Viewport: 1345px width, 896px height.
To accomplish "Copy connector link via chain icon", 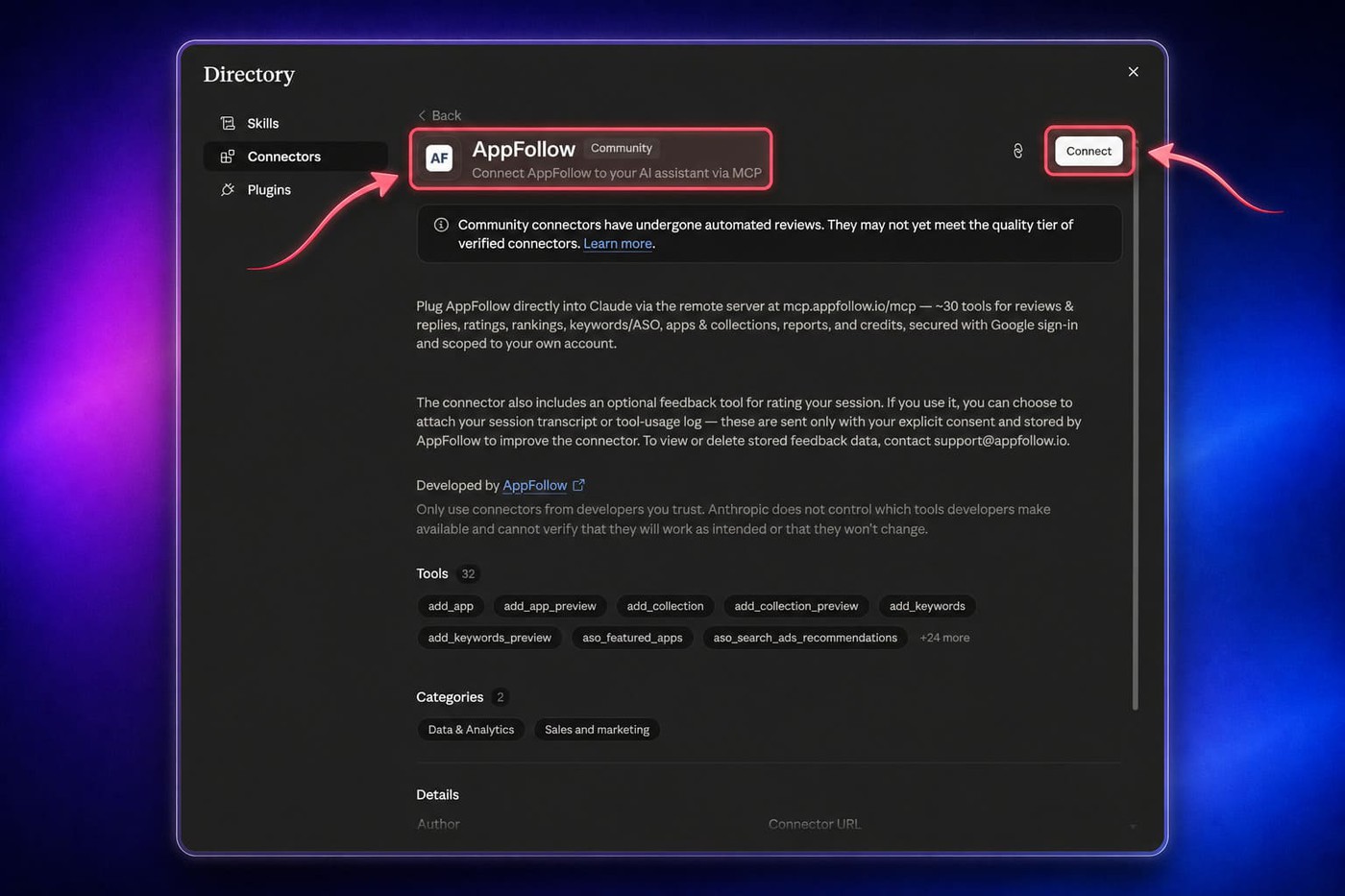I will [1017, 151].
